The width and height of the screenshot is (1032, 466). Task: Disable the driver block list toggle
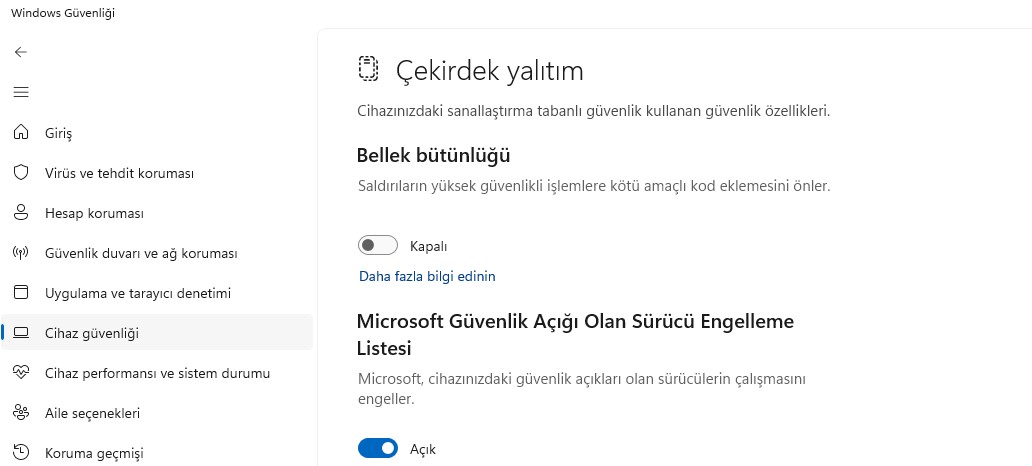378,448
